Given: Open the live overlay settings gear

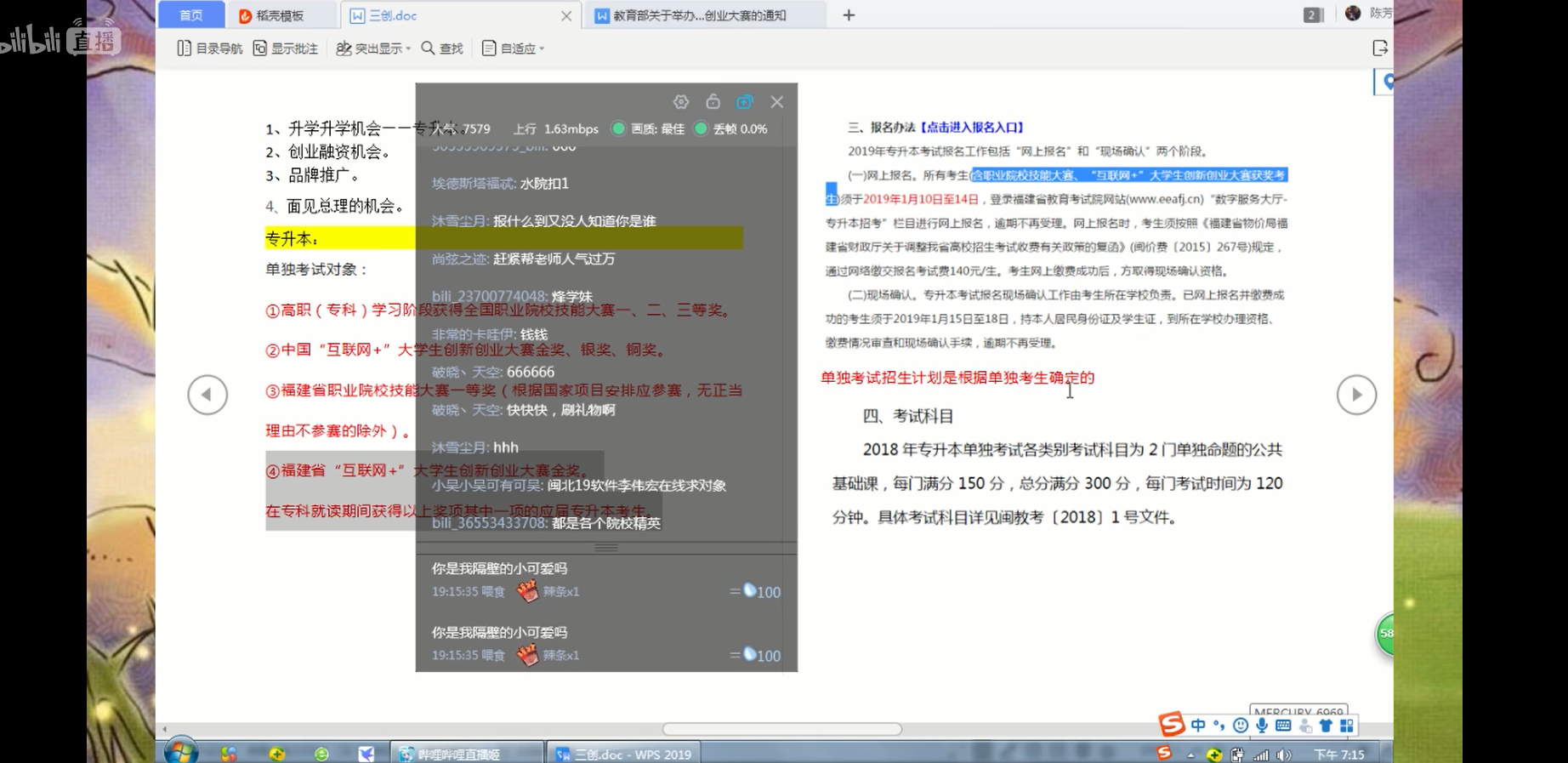Looking at the screenshot, I should [681, 102].
